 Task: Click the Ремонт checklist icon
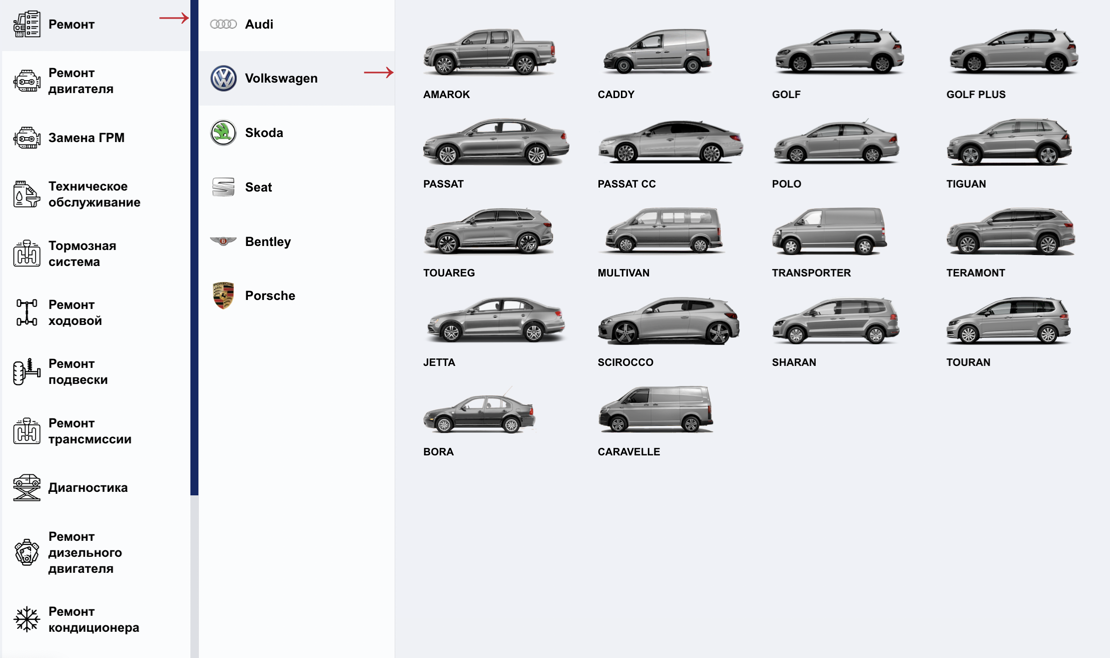pos(27,24)
